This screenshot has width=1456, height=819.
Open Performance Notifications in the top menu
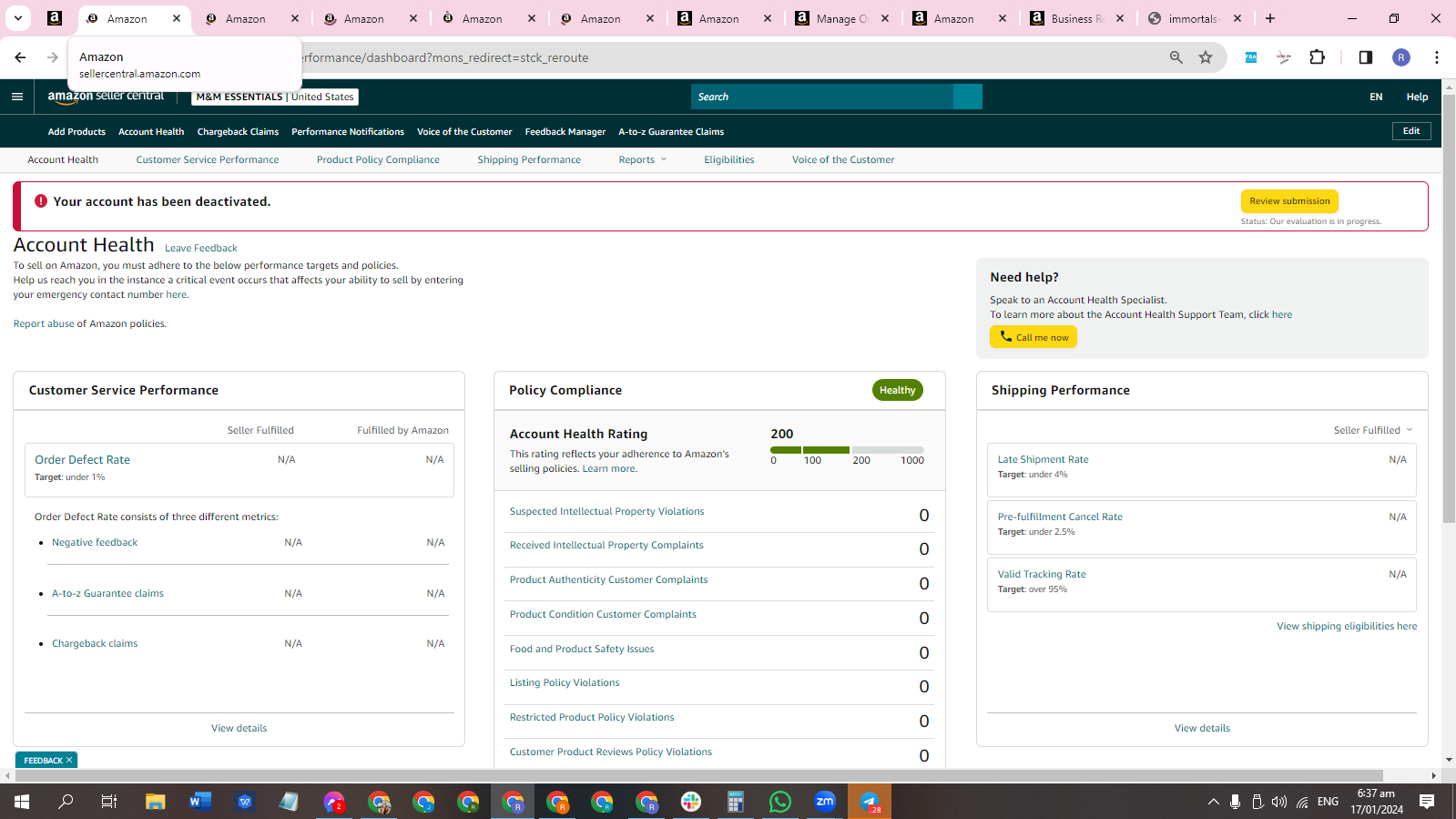(348, 131)
